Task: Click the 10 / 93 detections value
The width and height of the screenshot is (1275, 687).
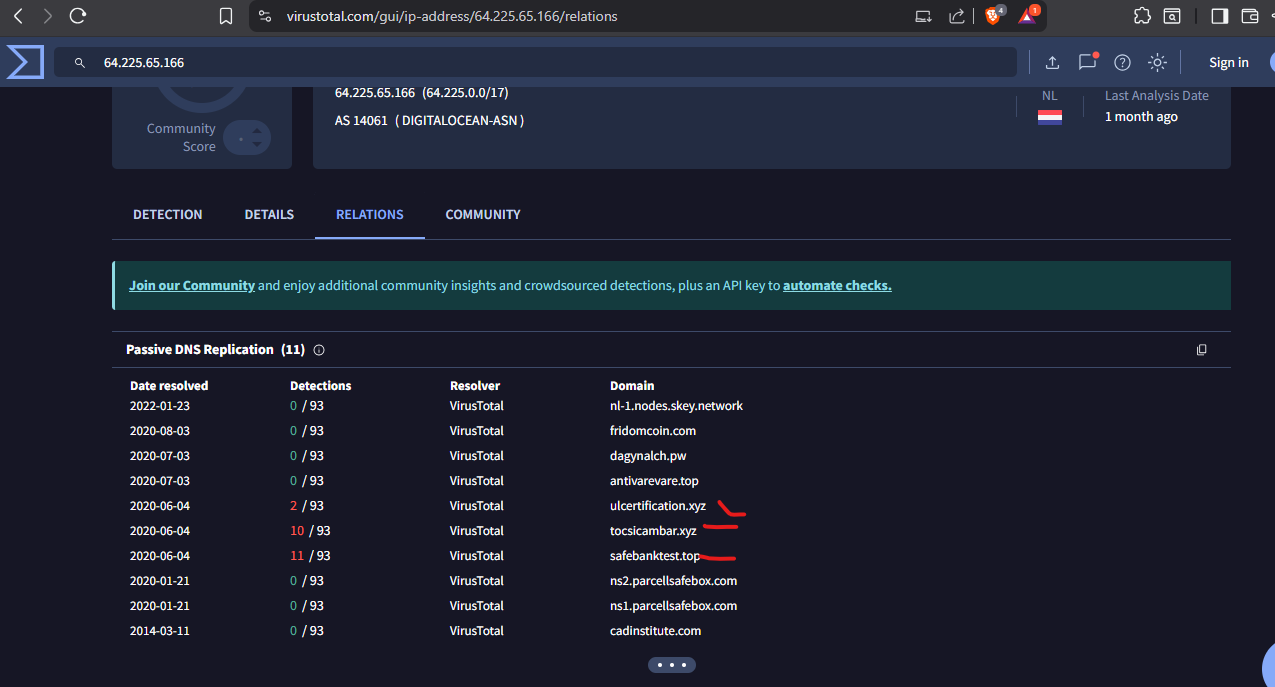Action: click(x=310, y=531)
